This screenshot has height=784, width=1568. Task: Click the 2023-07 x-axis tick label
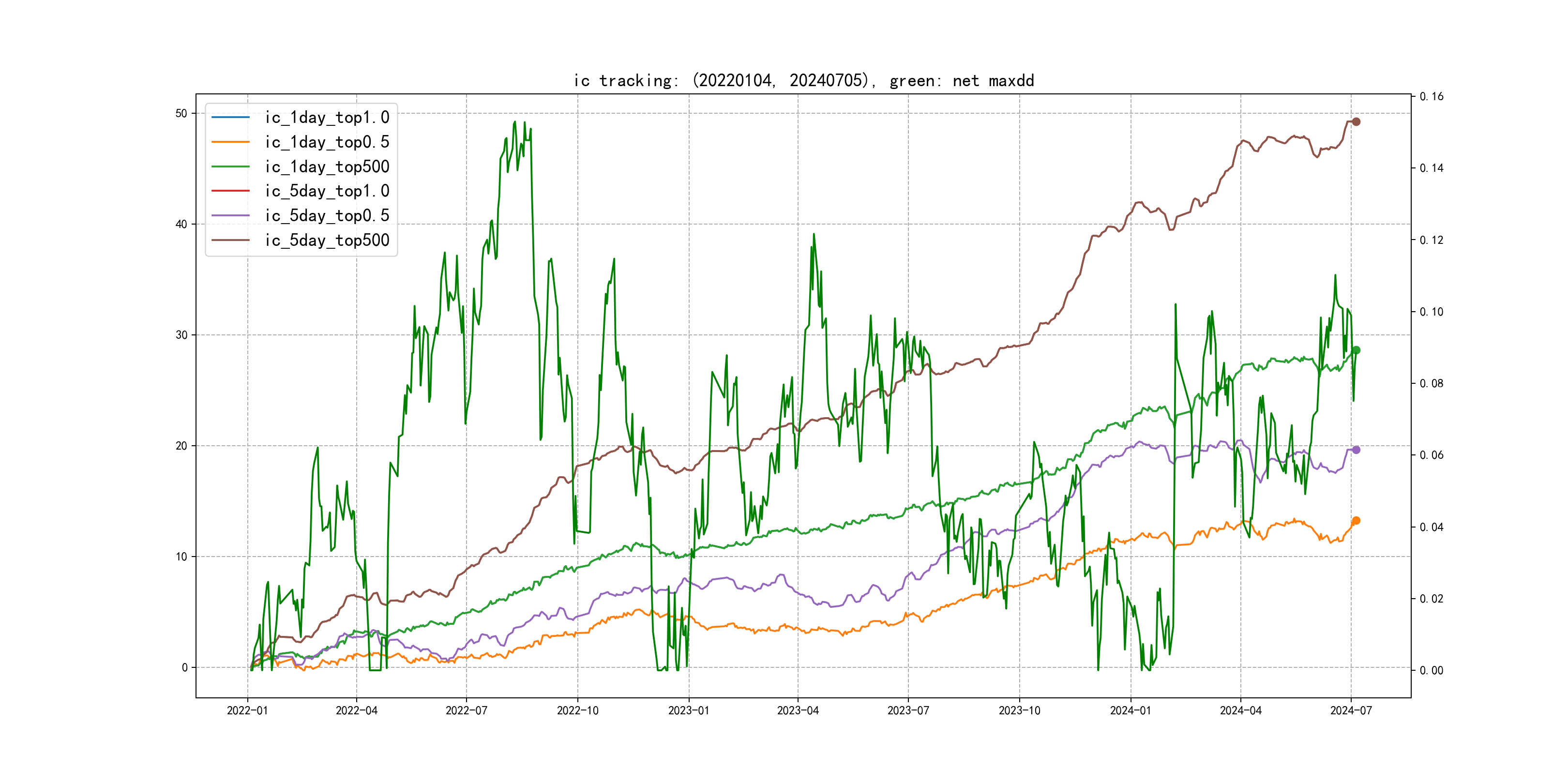[907, 710]
